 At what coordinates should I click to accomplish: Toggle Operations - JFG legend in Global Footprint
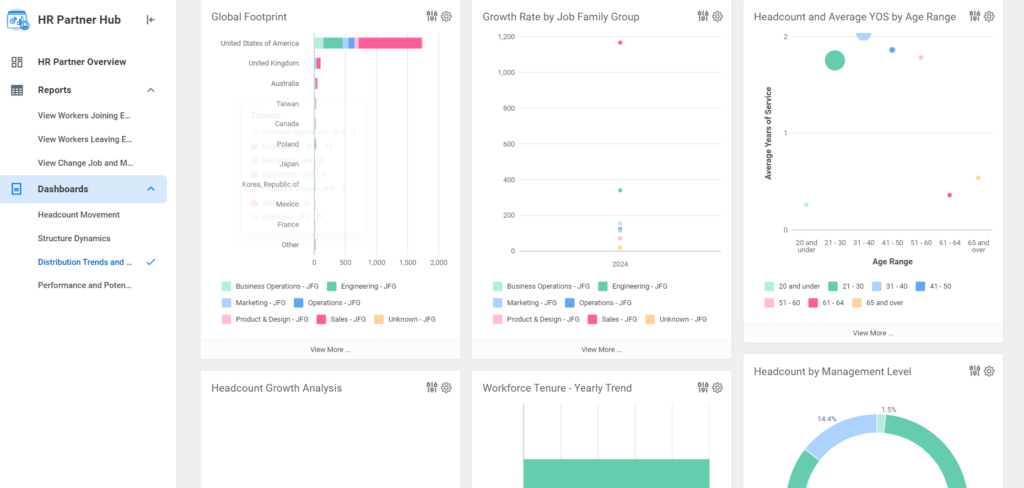tap(327, 303)
